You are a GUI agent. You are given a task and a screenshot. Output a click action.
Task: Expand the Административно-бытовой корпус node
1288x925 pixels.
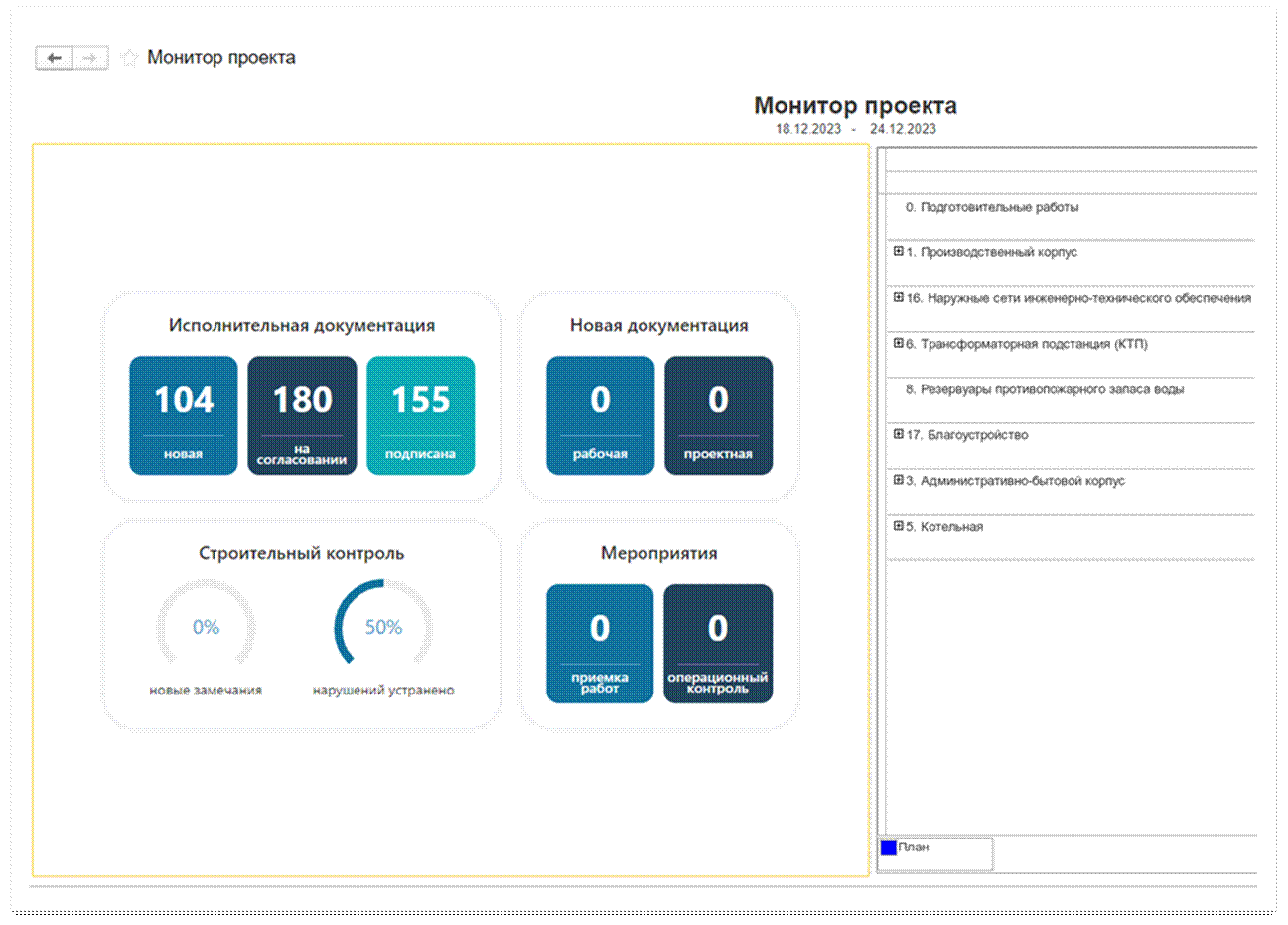(898, 480)
